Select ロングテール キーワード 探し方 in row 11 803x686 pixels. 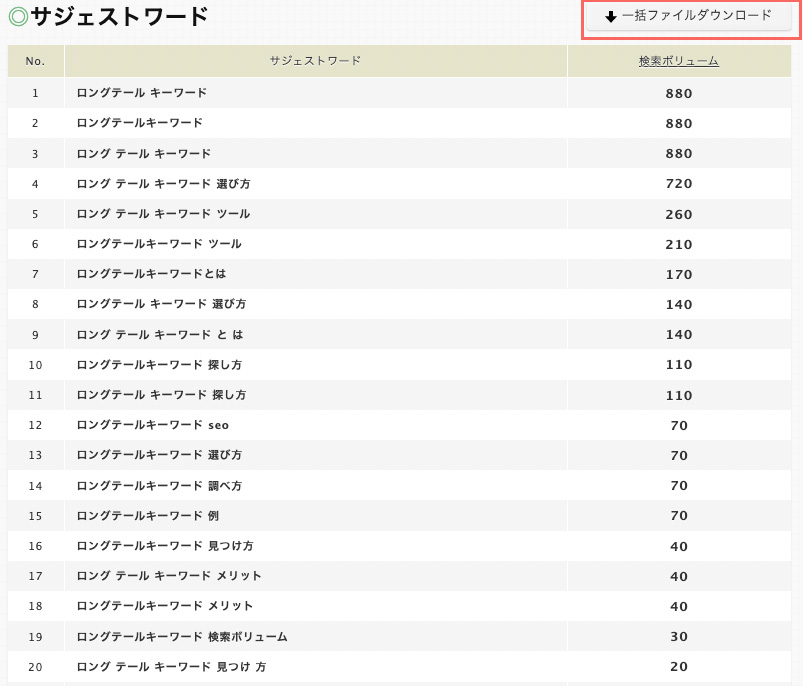(x=161, y=395)
